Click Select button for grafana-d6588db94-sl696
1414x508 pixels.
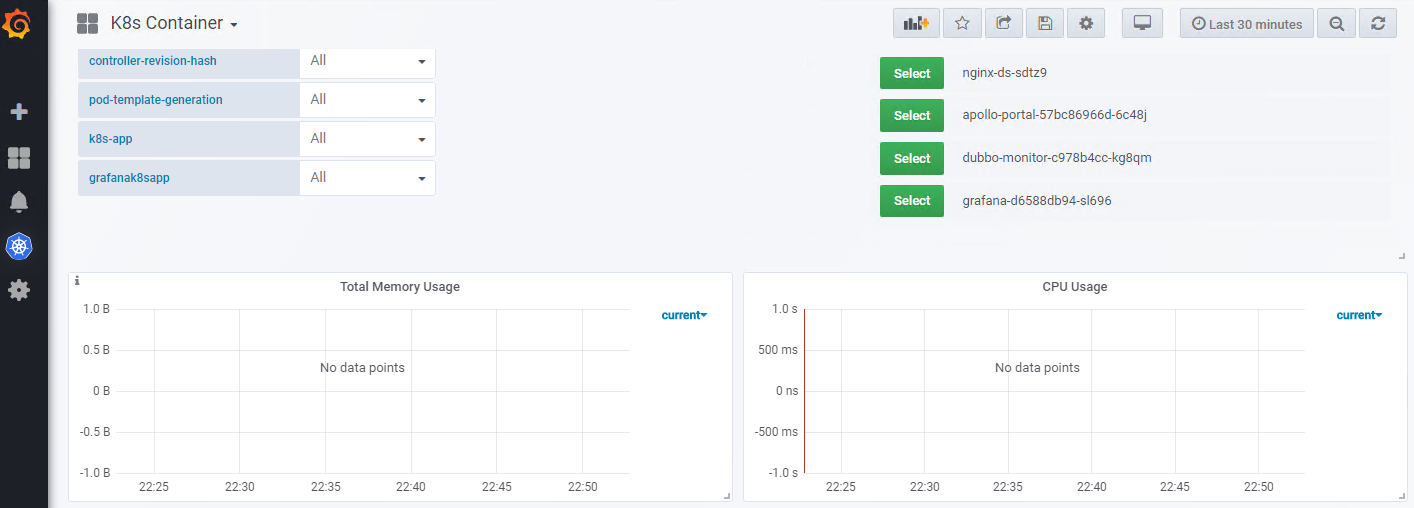click(x=911, y=201)
